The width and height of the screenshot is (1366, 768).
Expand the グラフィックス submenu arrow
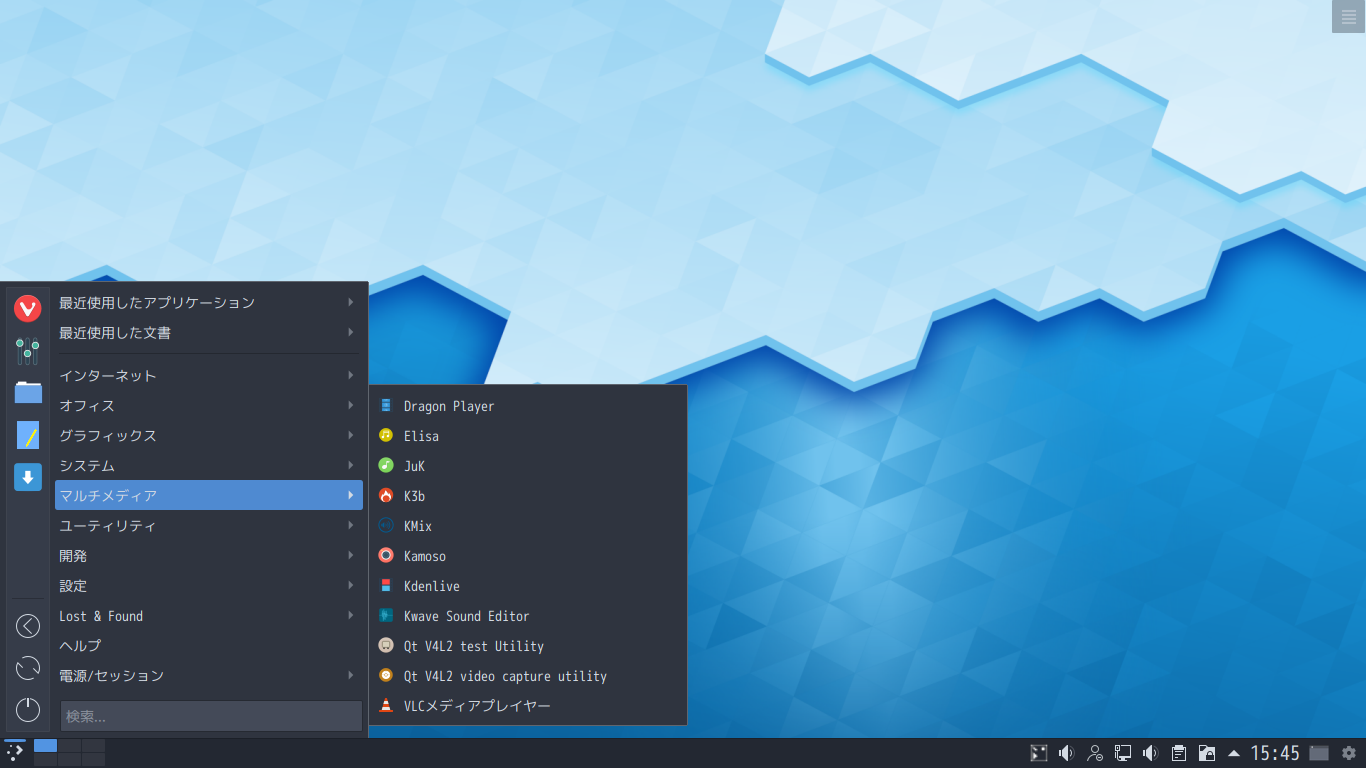(351, 435)
